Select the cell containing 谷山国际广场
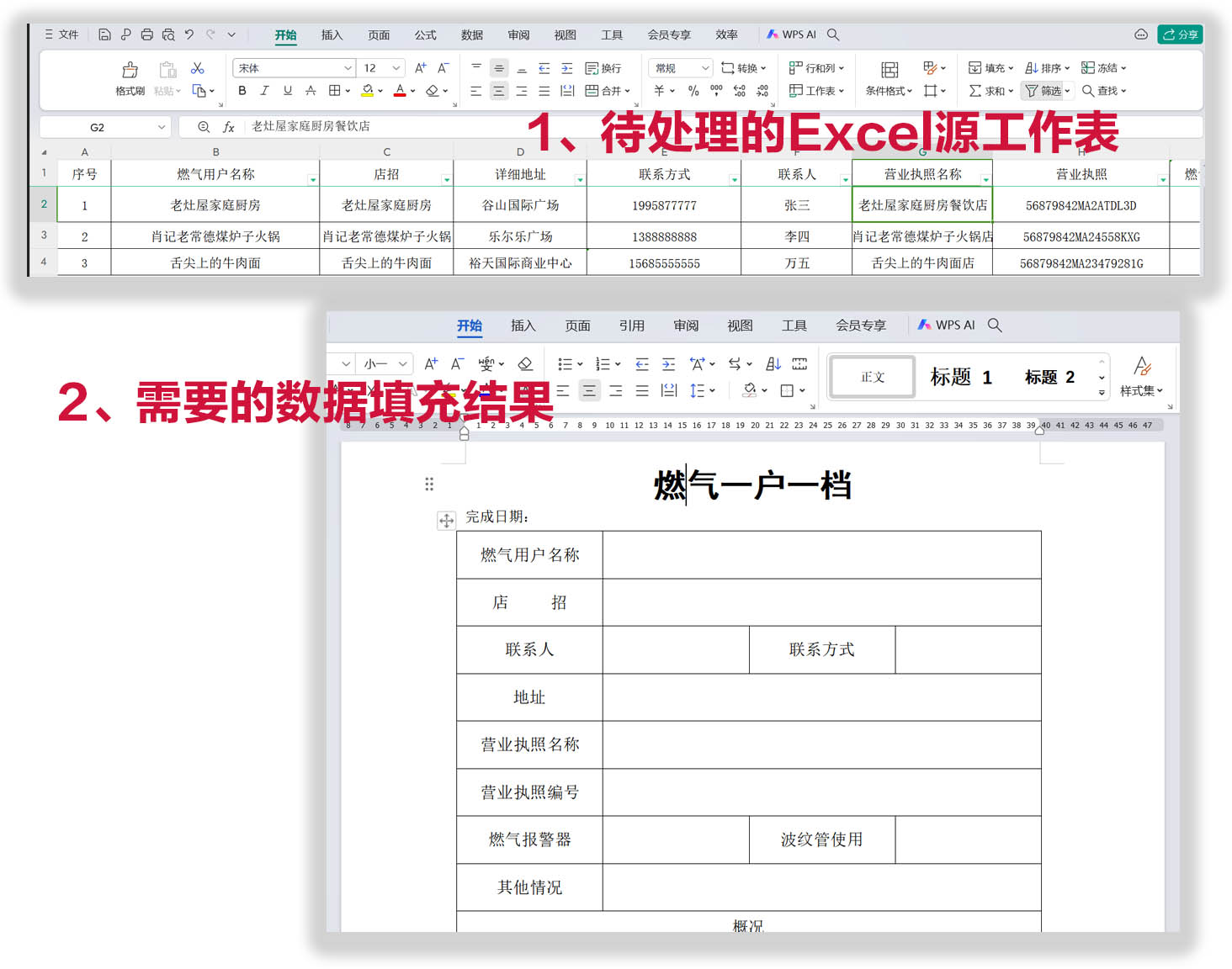Viewport: 1232px width, 969px height. [520, 204]
